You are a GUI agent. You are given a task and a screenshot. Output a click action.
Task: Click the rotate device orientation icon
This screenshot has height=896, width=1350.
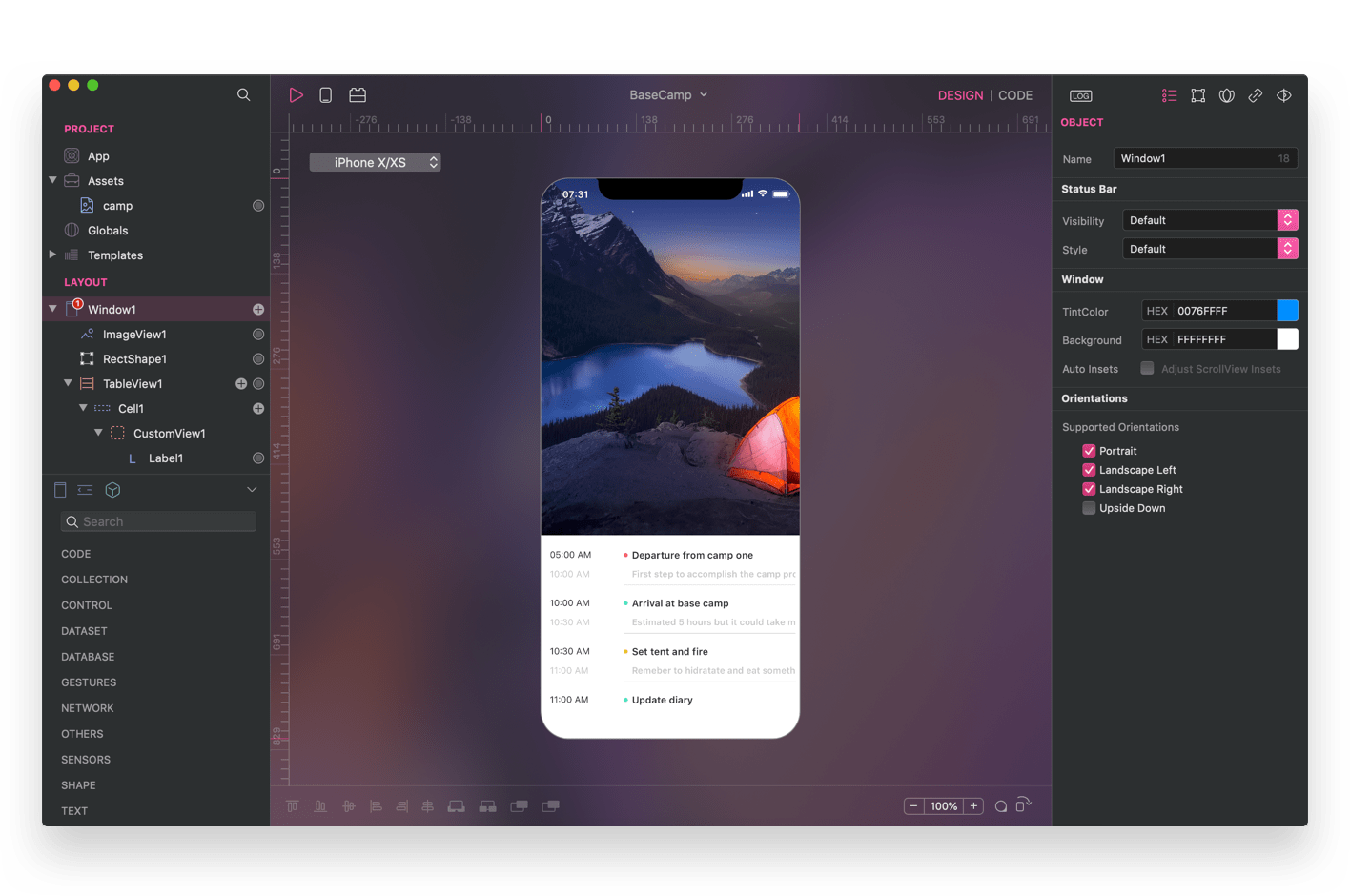[1023, 804]
